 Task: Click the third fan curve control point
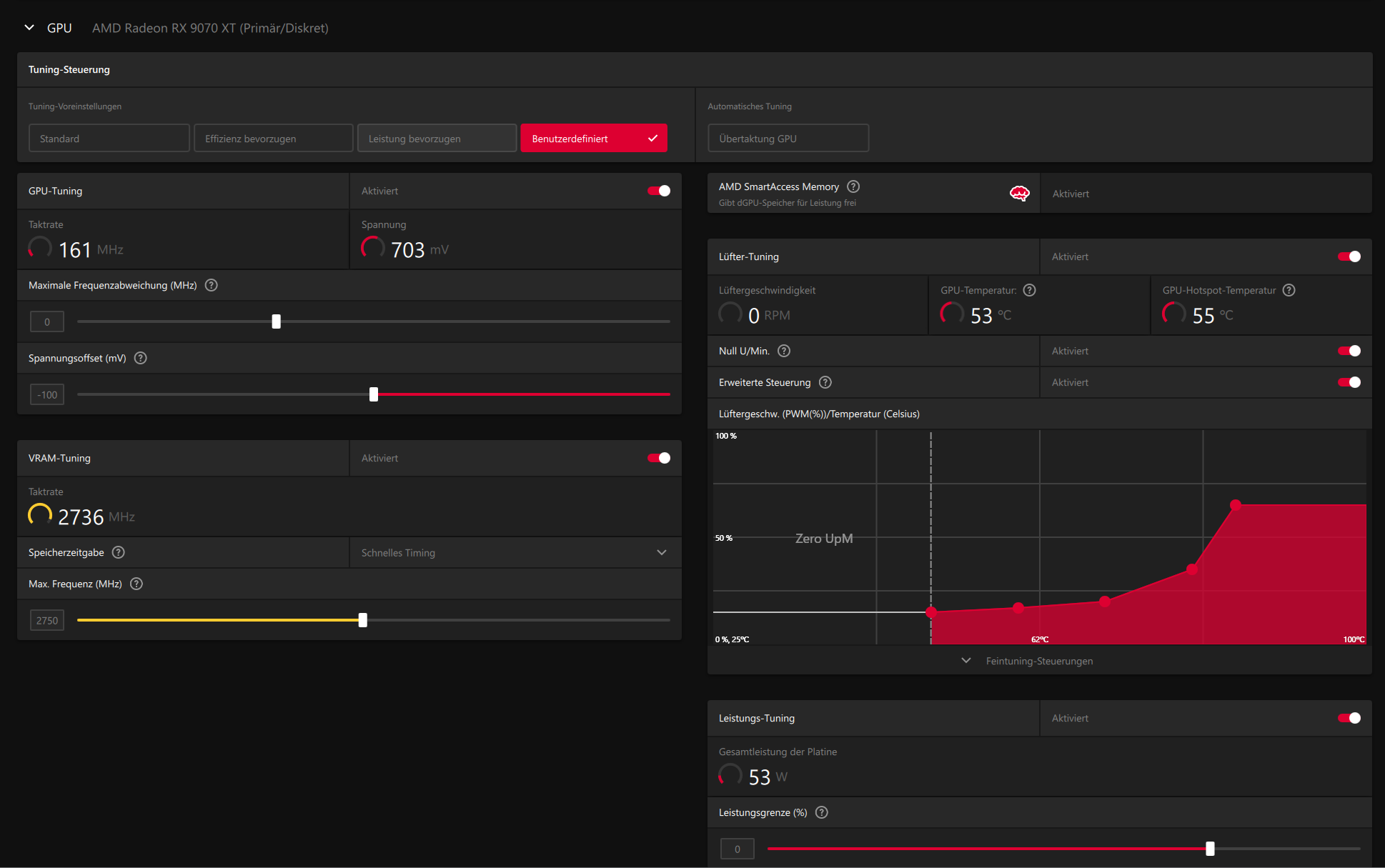point(1105,602)
